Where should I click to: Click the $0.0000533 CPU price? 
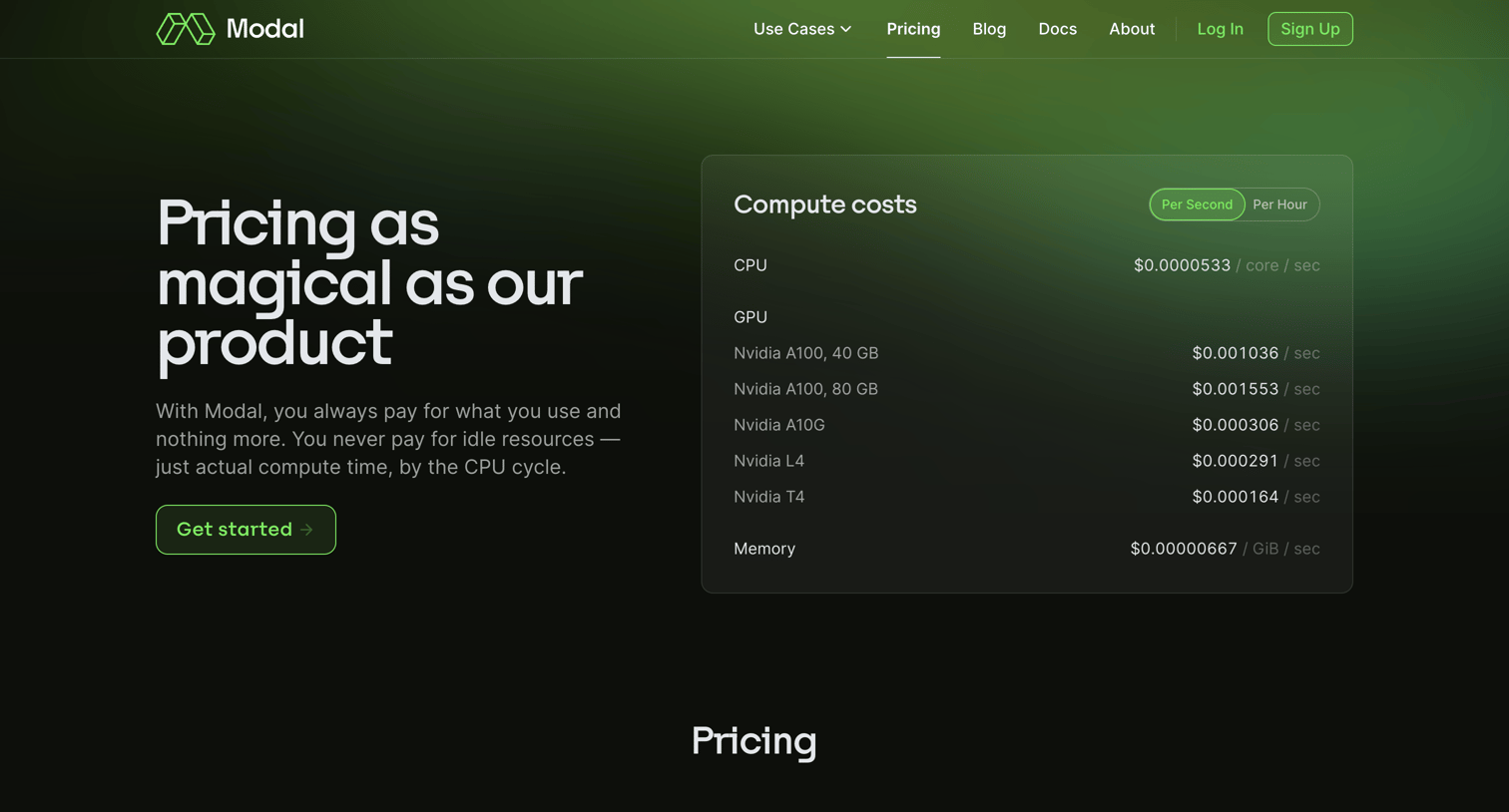pyautogui.click(x=1182, y=265)
